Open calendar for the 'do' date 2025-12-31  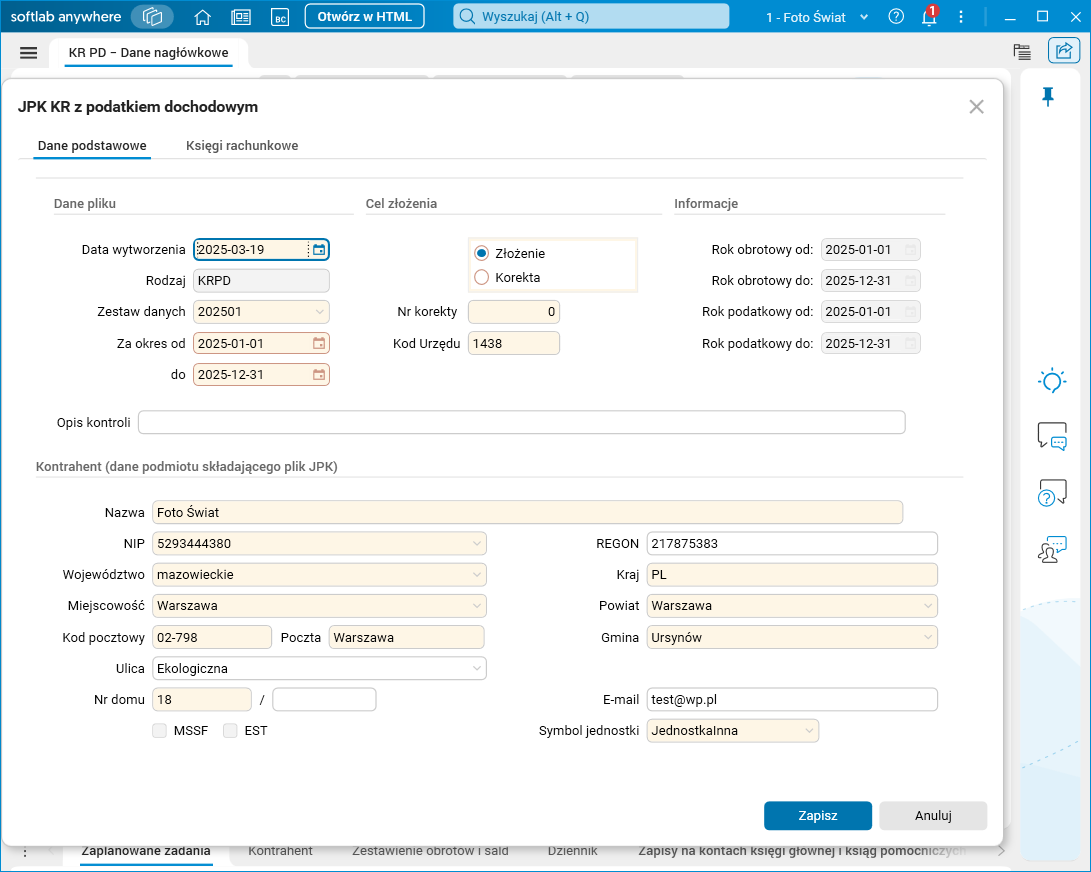click(x=319, y=374)
